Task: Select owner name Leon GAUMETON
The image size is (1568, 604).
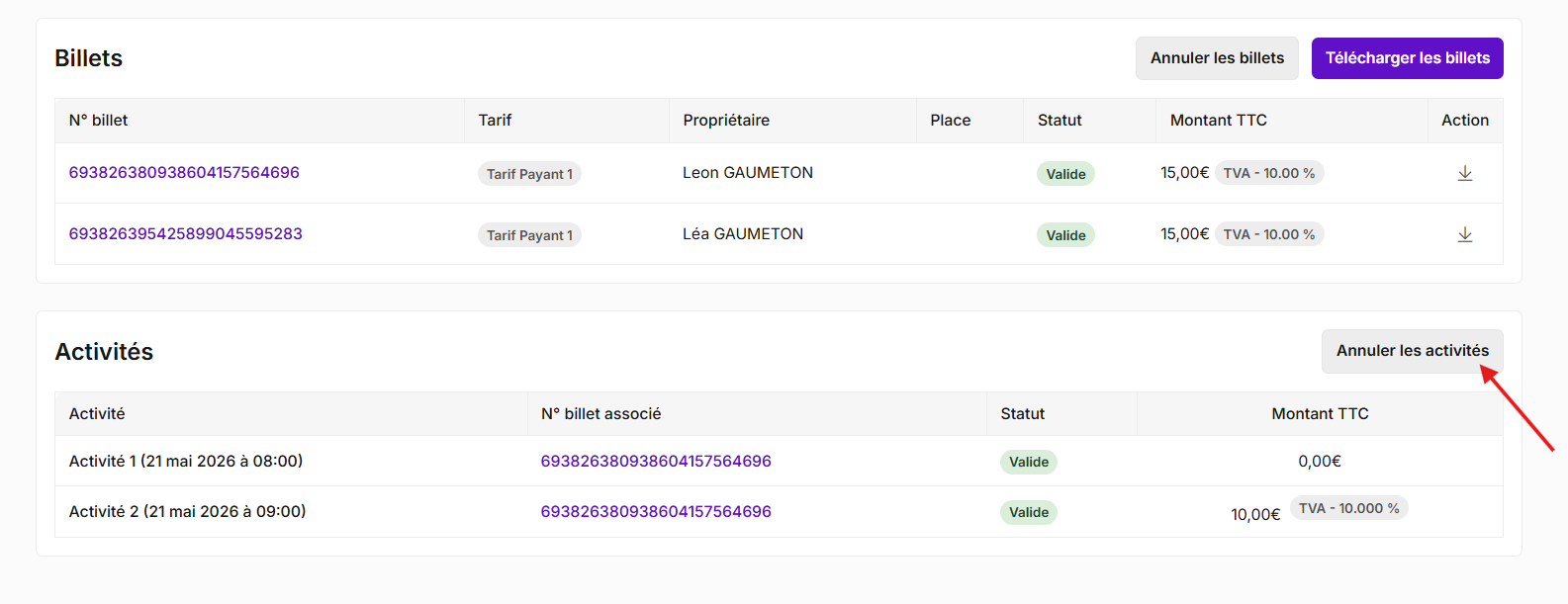Action: point(748,173)
